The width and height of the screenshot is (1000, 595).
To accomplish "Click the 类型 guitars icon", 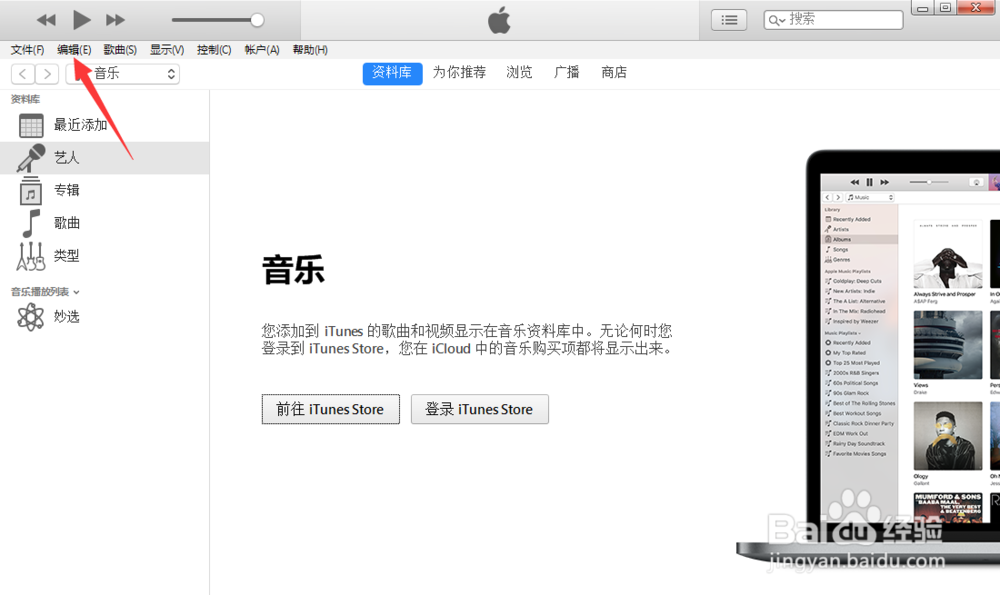I will click(31, 256).
